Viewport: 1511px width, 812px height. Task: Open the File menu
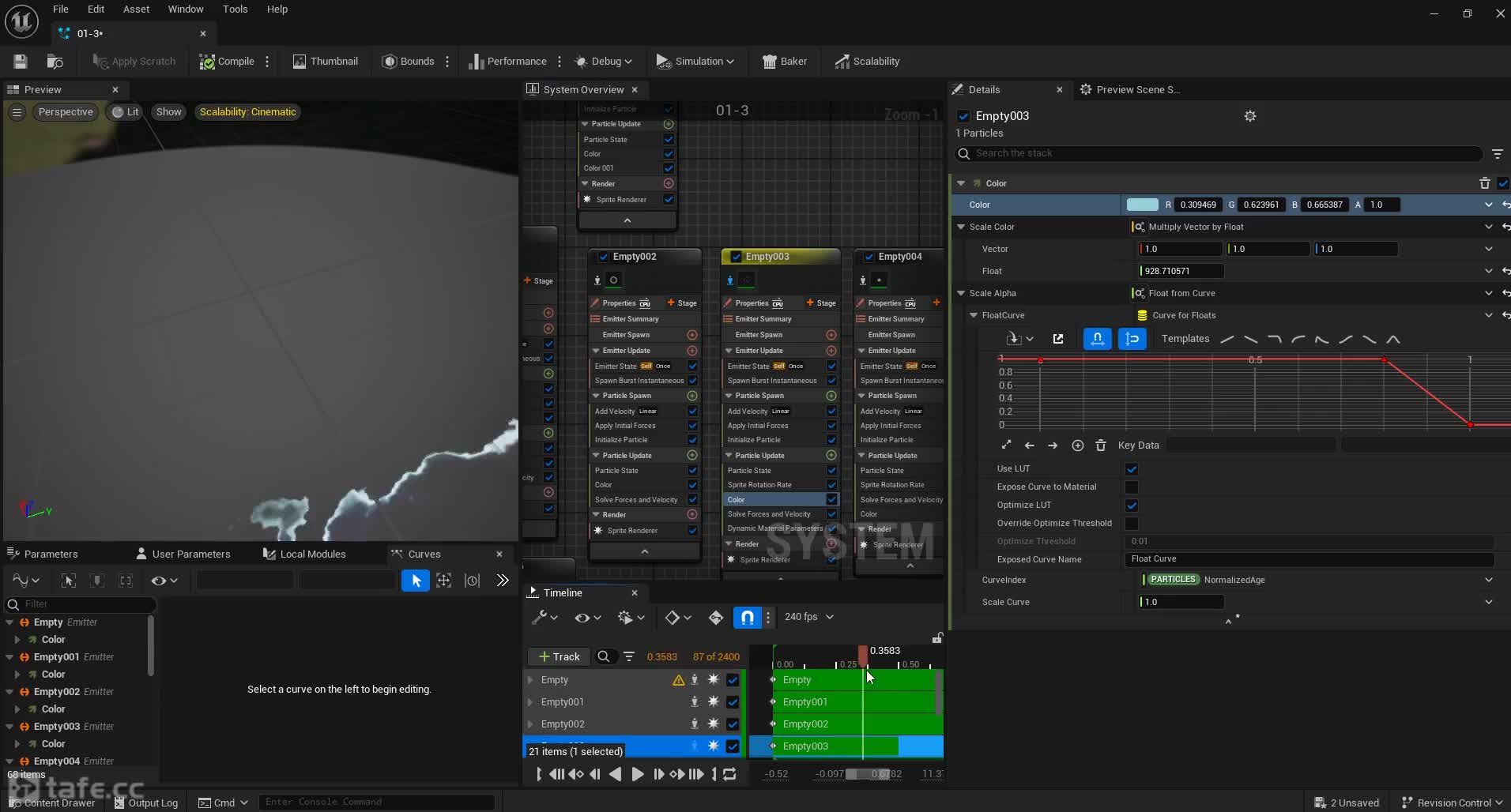[x=61, y=9]
